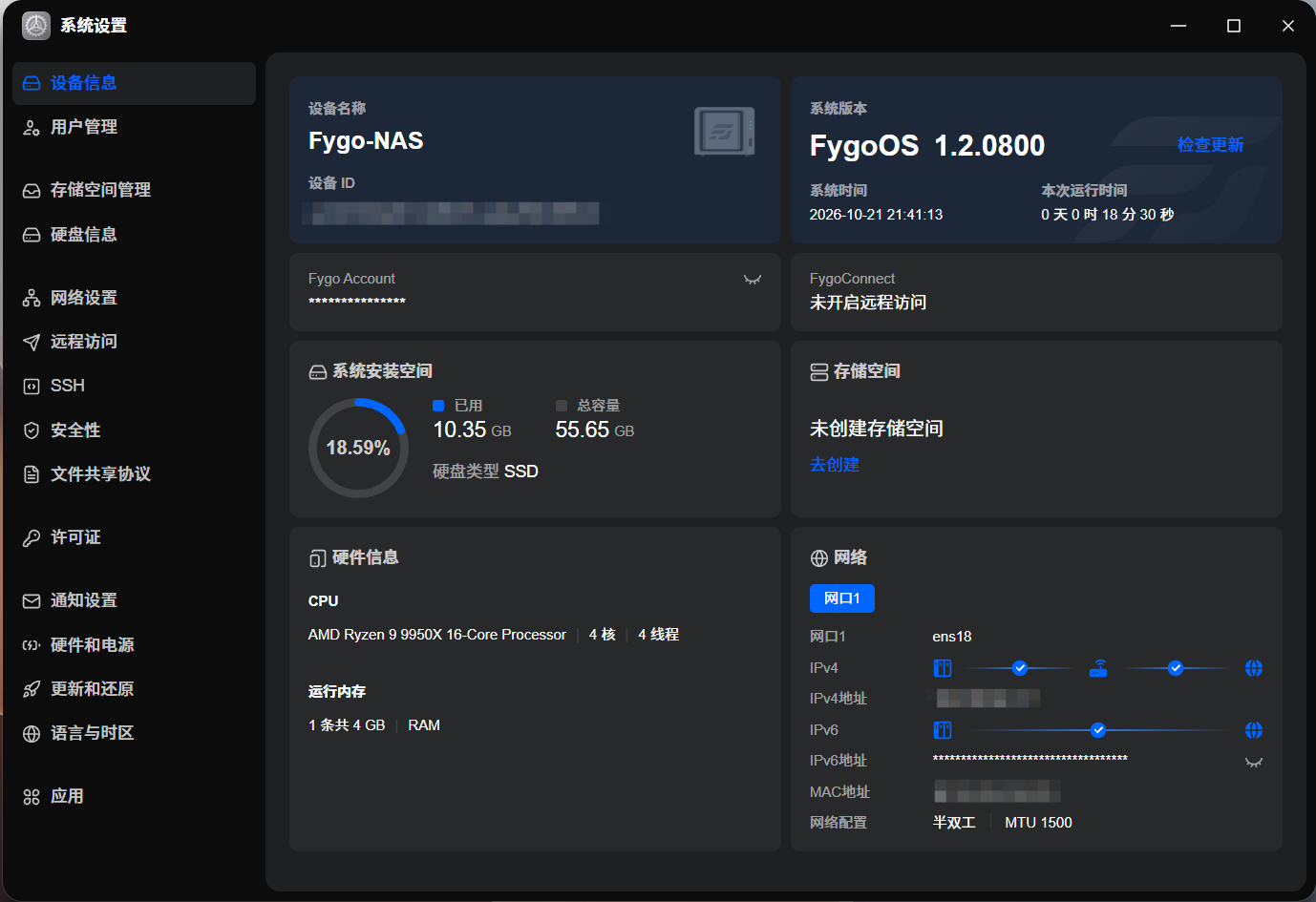The height and width of the screenshot is (902, 1316).
Task: Click 检查更新 to check for updates
Action: [1210, 144]
